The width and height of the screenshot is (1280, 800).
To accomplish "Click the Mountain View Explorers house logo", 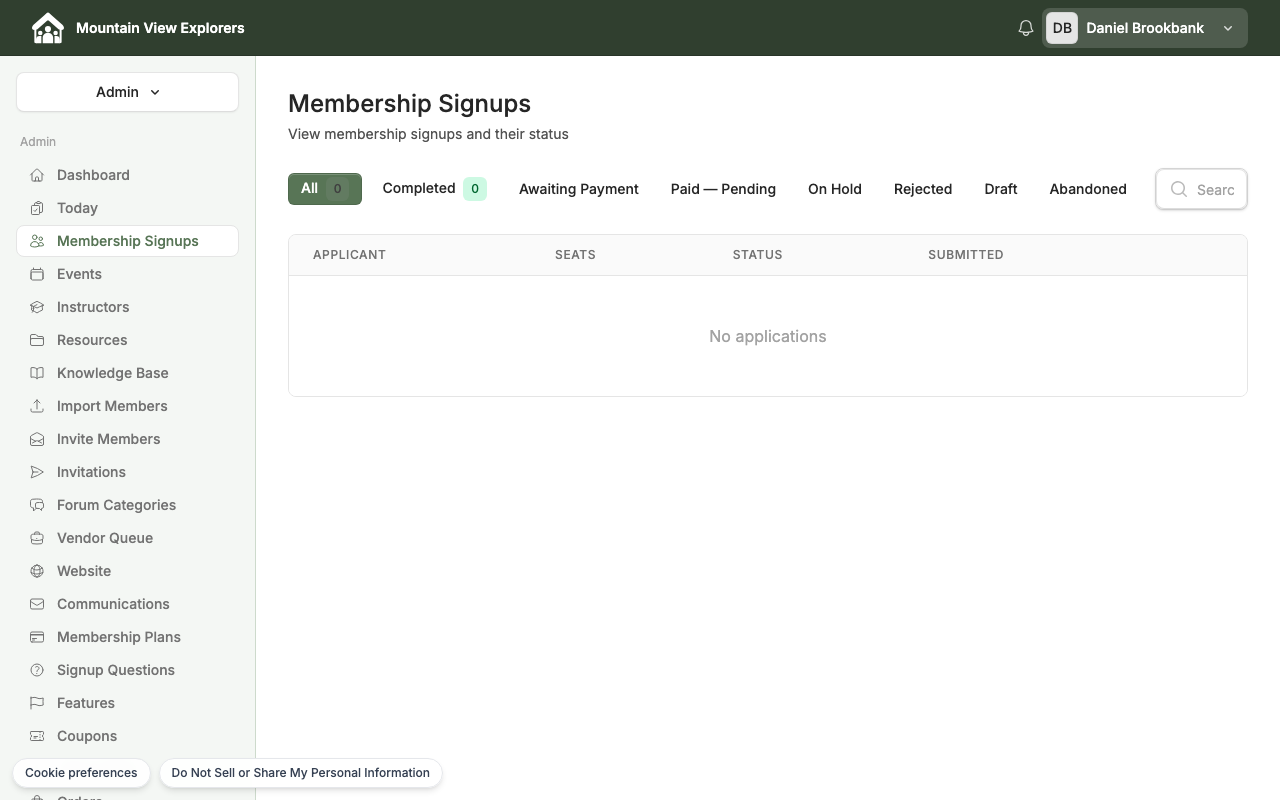I will [x=47, y=28].
